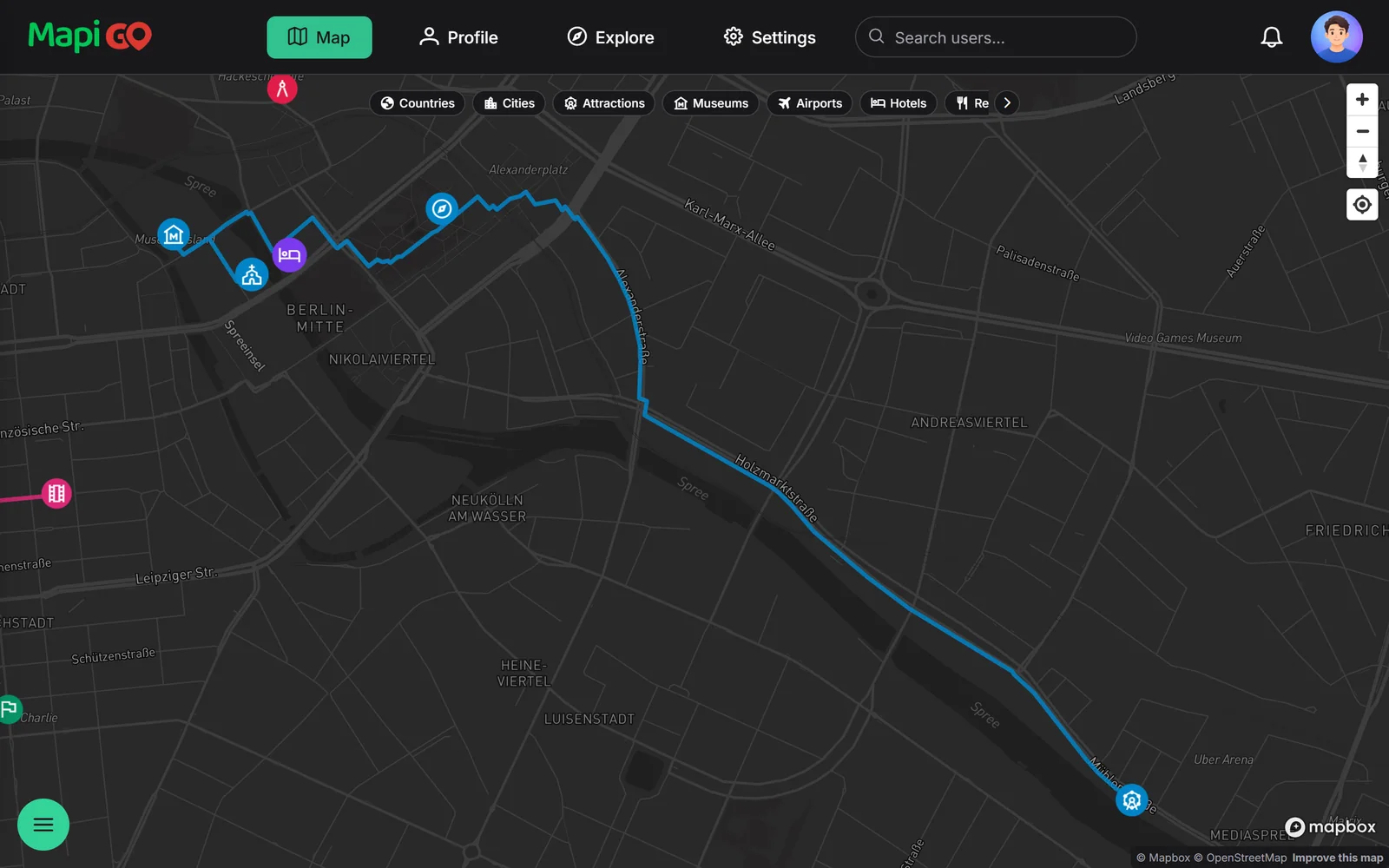Open the green hamburger menu button
Viewport: 1389px width, 868px height.
coord(43,825)
